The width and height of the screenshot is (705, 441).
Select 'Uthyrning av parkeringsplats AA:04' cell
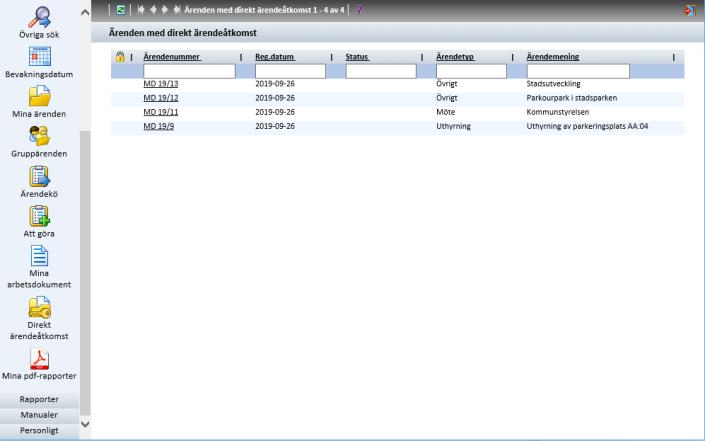(587, 127)
